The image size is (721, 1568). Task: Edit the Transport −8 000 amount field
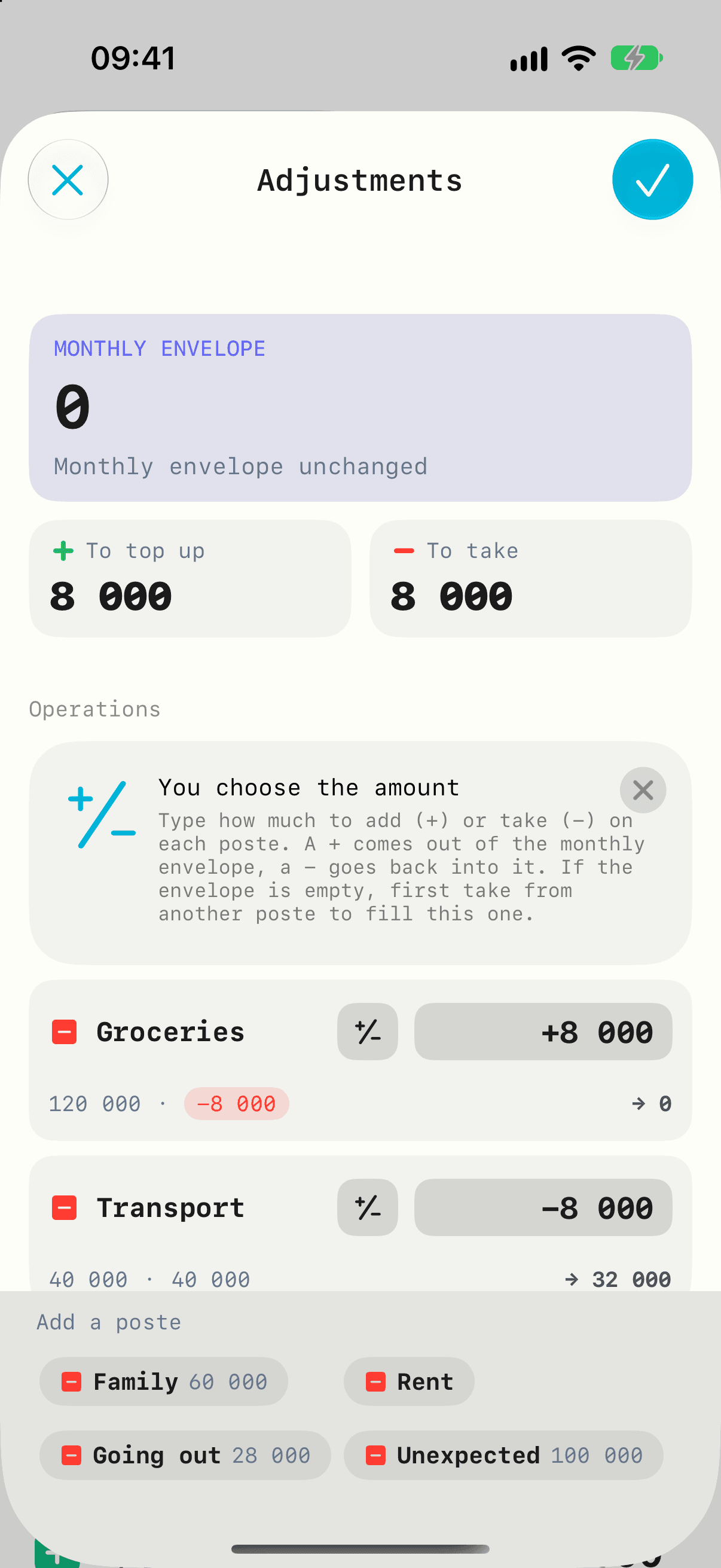(x=543, y=1207)
